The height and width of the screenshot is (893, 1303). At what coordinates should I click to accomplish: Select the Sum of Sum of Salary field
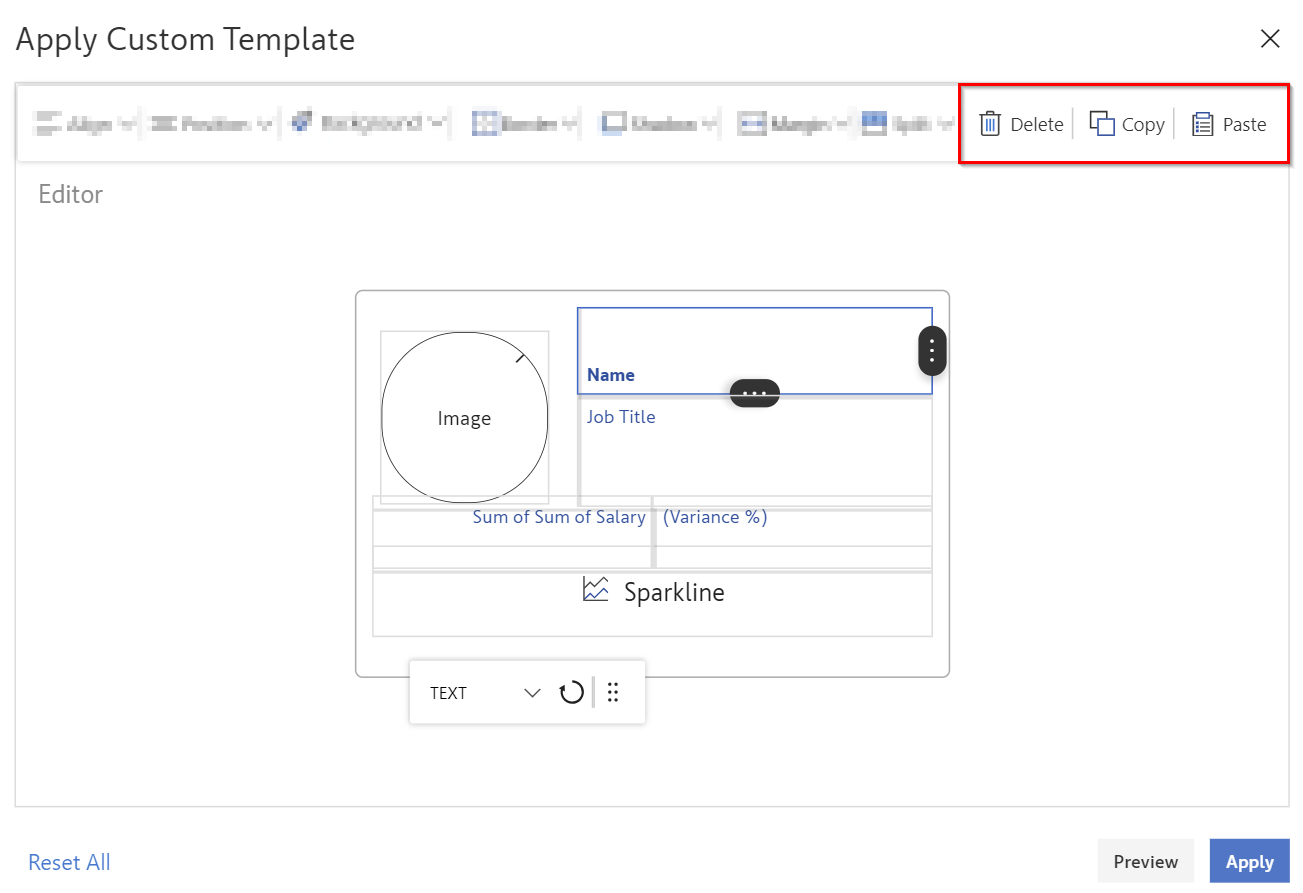pos(558,517)
